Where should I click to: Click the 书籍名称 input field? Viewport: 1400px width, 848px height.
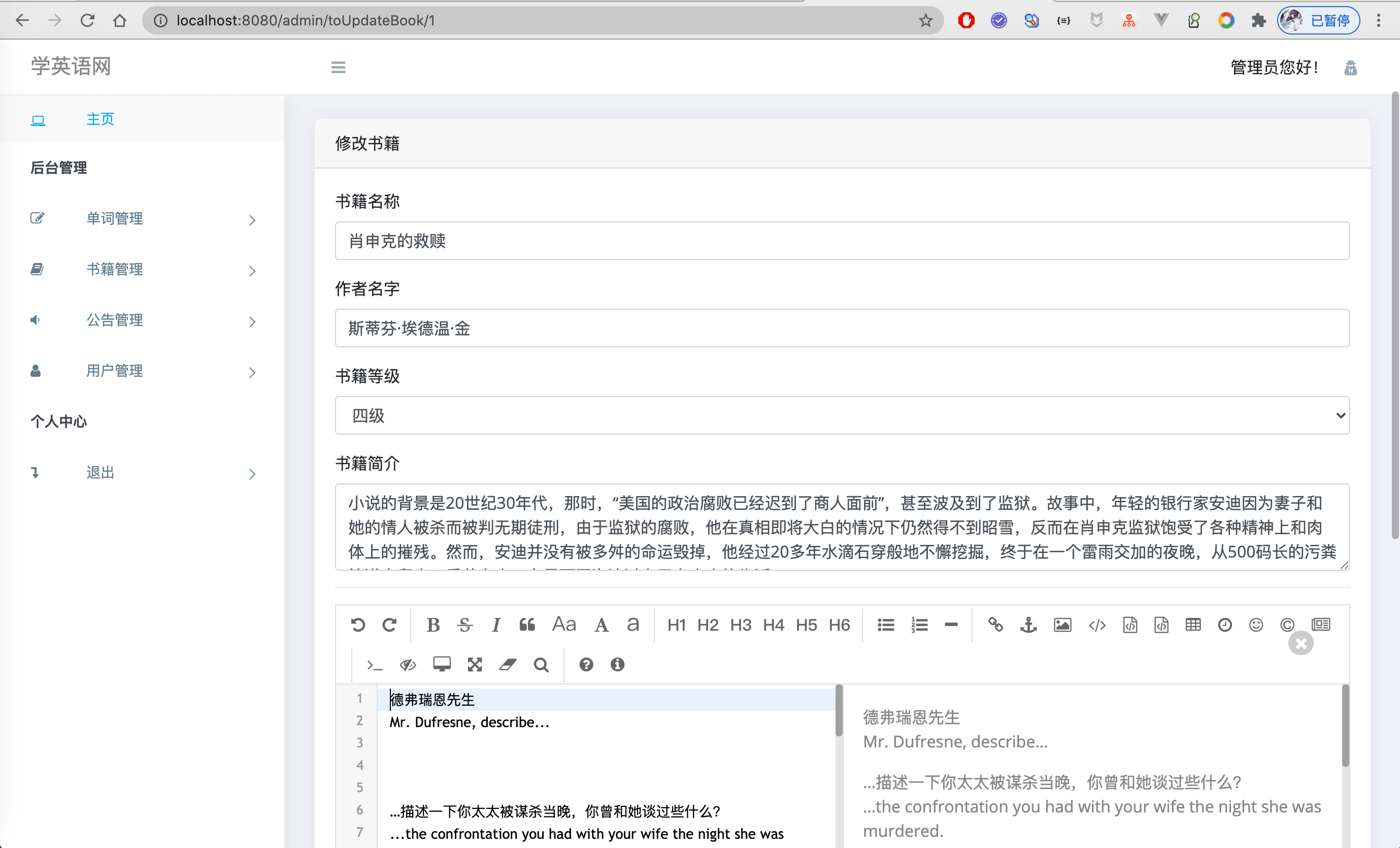(842, 241)
